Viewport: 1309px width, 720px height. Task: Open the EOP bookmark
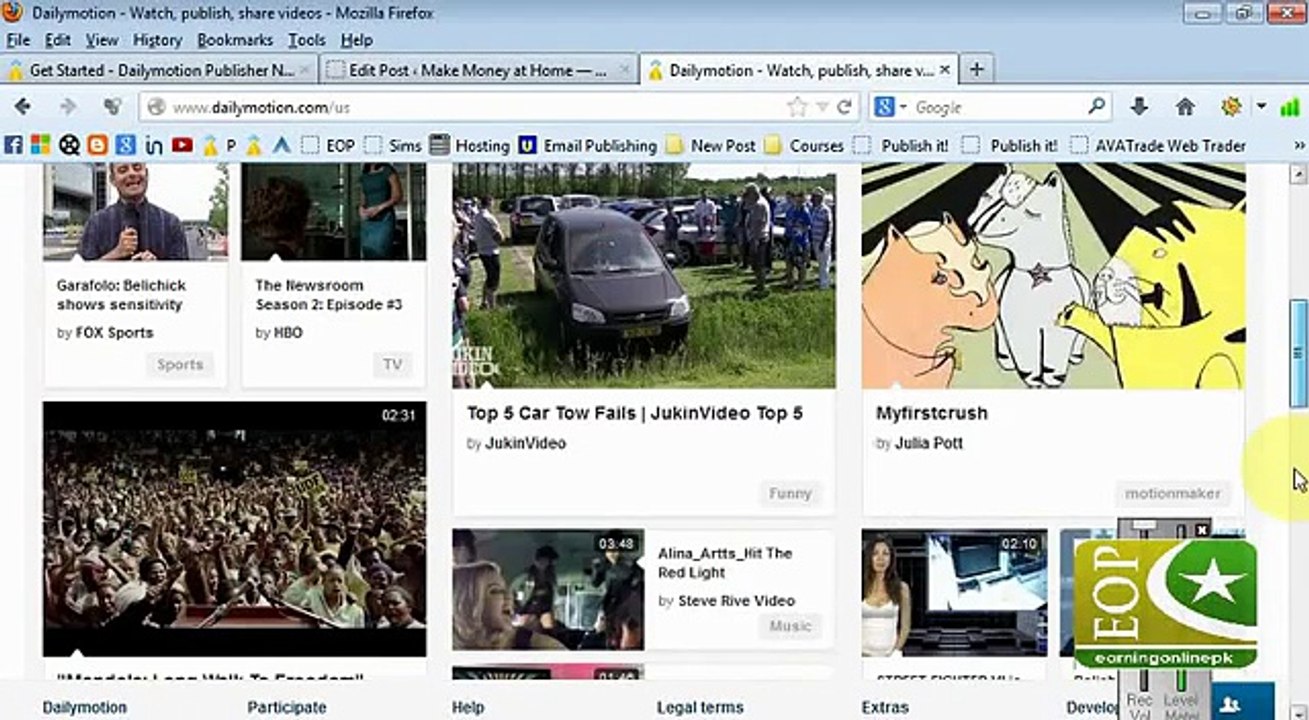pos(328,145)
